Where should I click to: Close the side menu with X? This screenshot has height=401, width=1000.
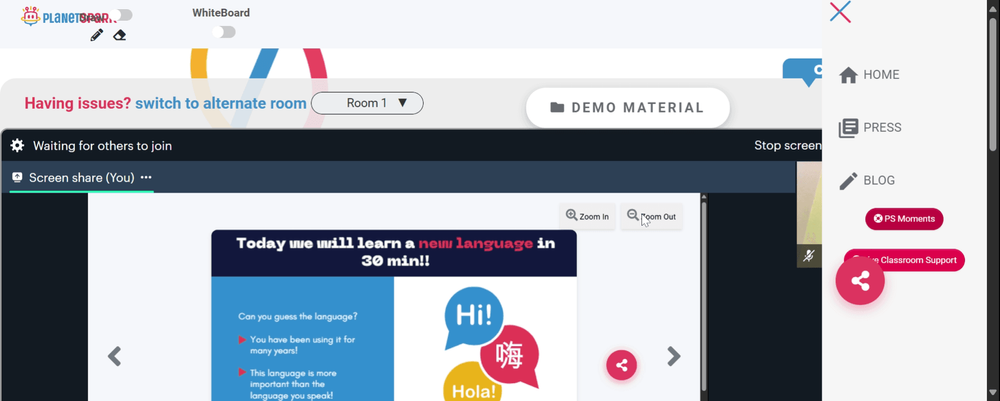coord(841,11)
